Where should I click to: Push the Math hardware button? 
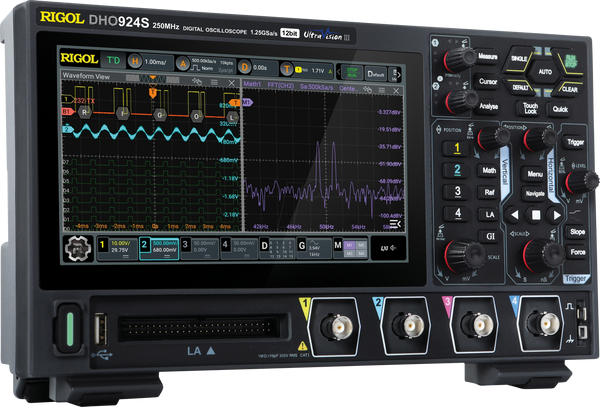click(x=489, y=171)
